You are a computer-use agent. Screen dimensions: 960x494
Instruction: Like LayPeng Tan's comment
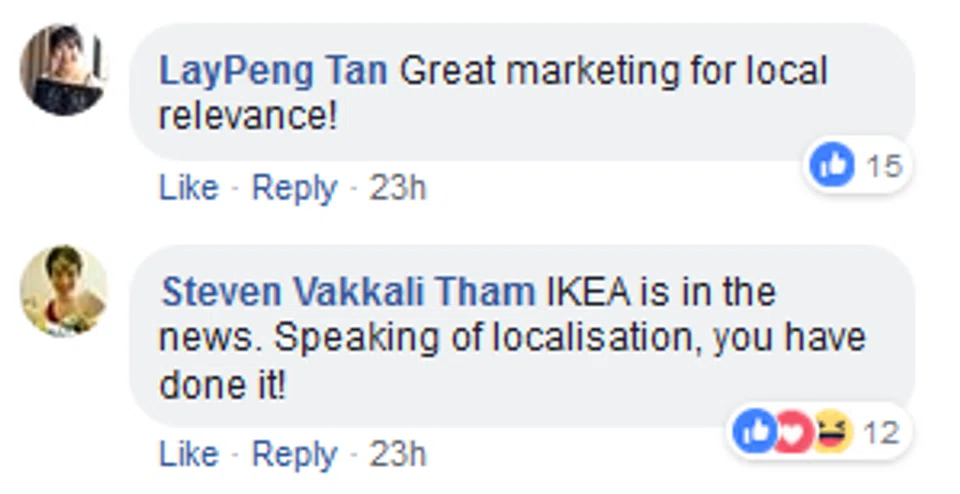pyautogui.click(x=188, y=187)
